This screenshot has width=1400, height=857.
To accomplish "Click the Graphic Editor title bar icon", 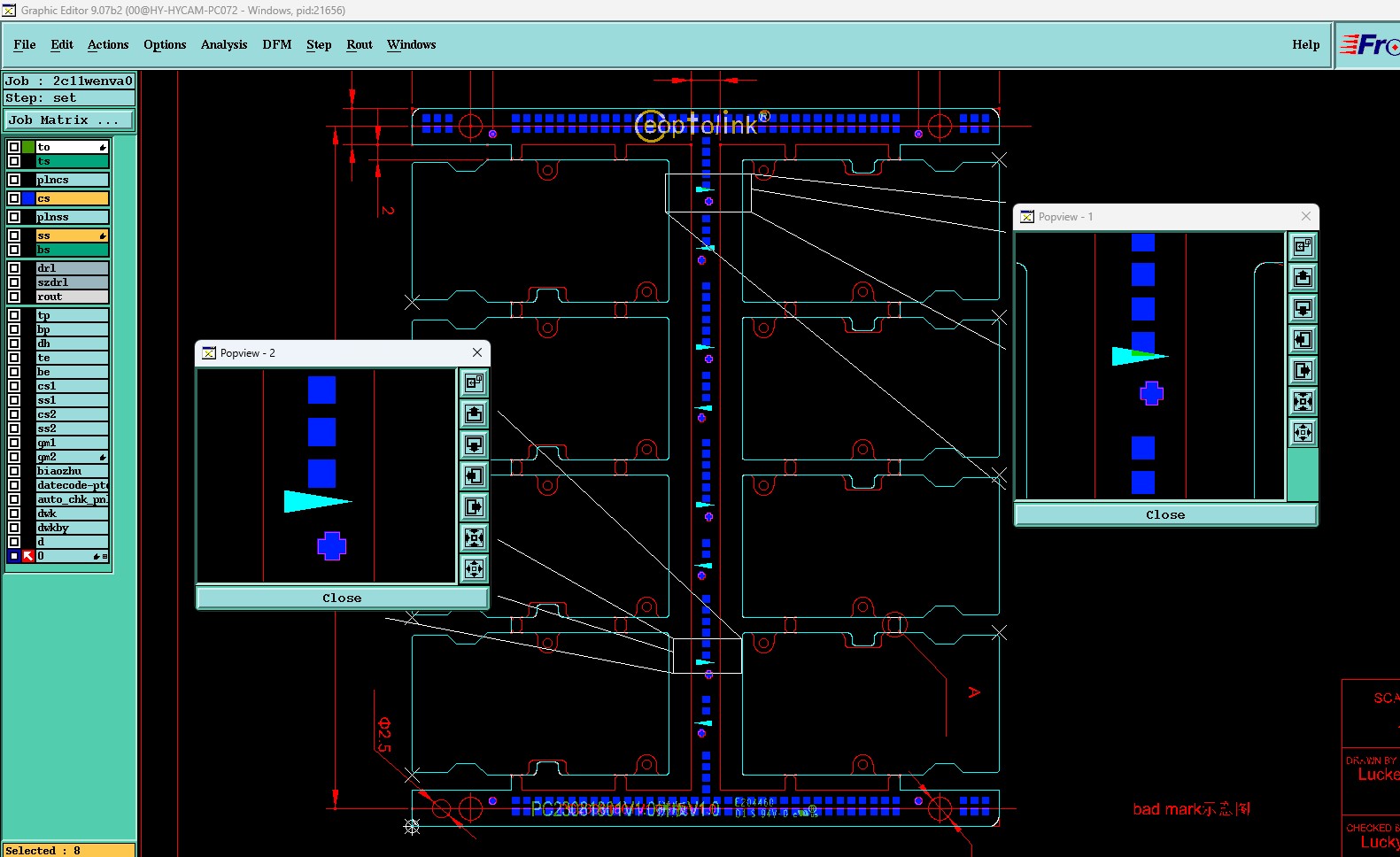I will tap(9, 10).
